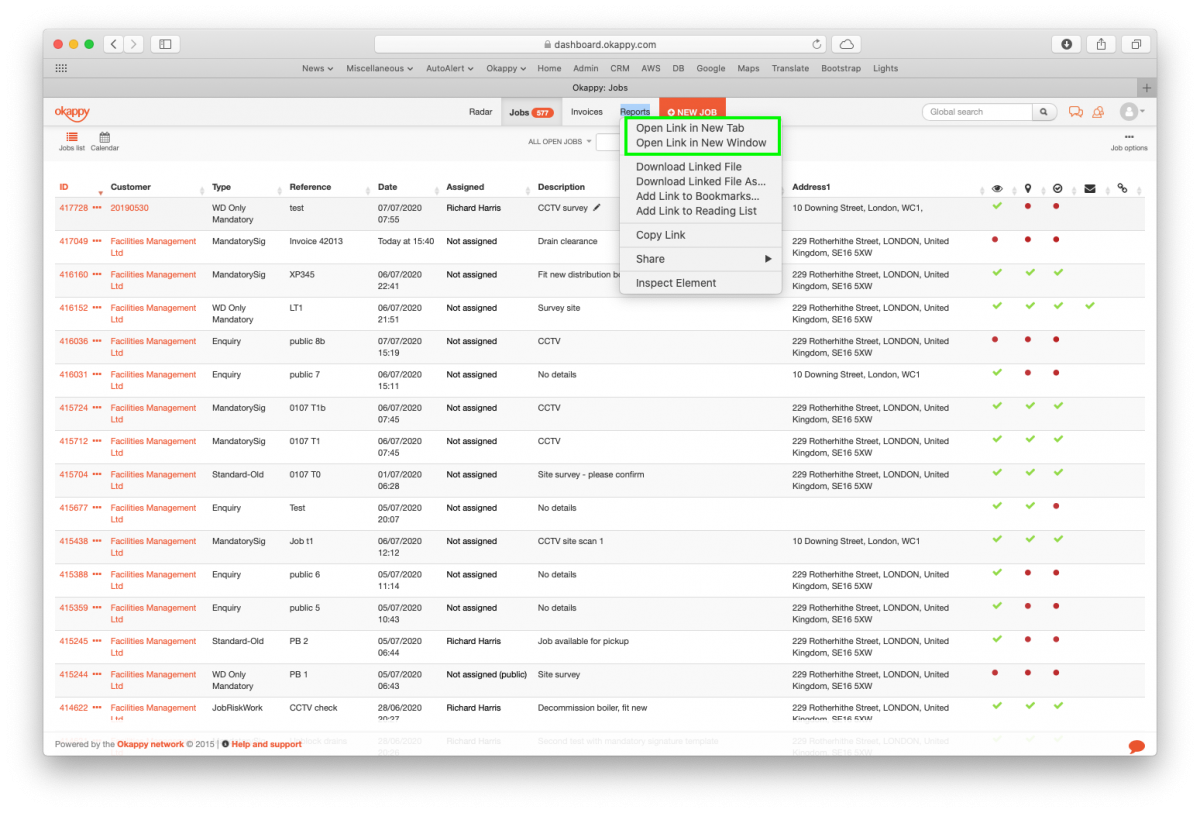Switch to Calendar view using the calendar icon
The image size is (1200, 813).
(x=104, y=138)
